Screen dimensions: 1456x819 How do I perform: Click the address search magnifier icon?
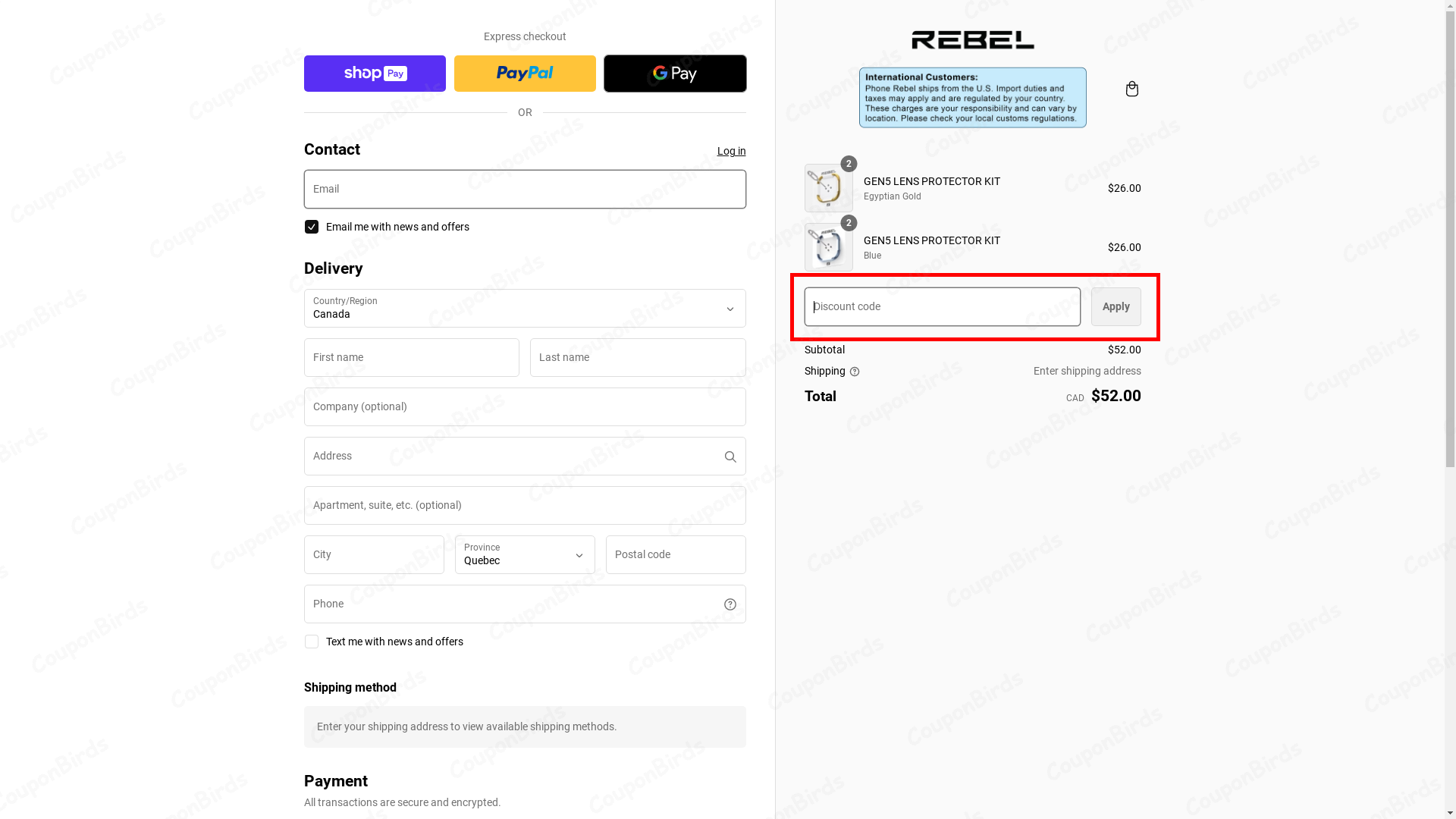[x=730, y=456]
